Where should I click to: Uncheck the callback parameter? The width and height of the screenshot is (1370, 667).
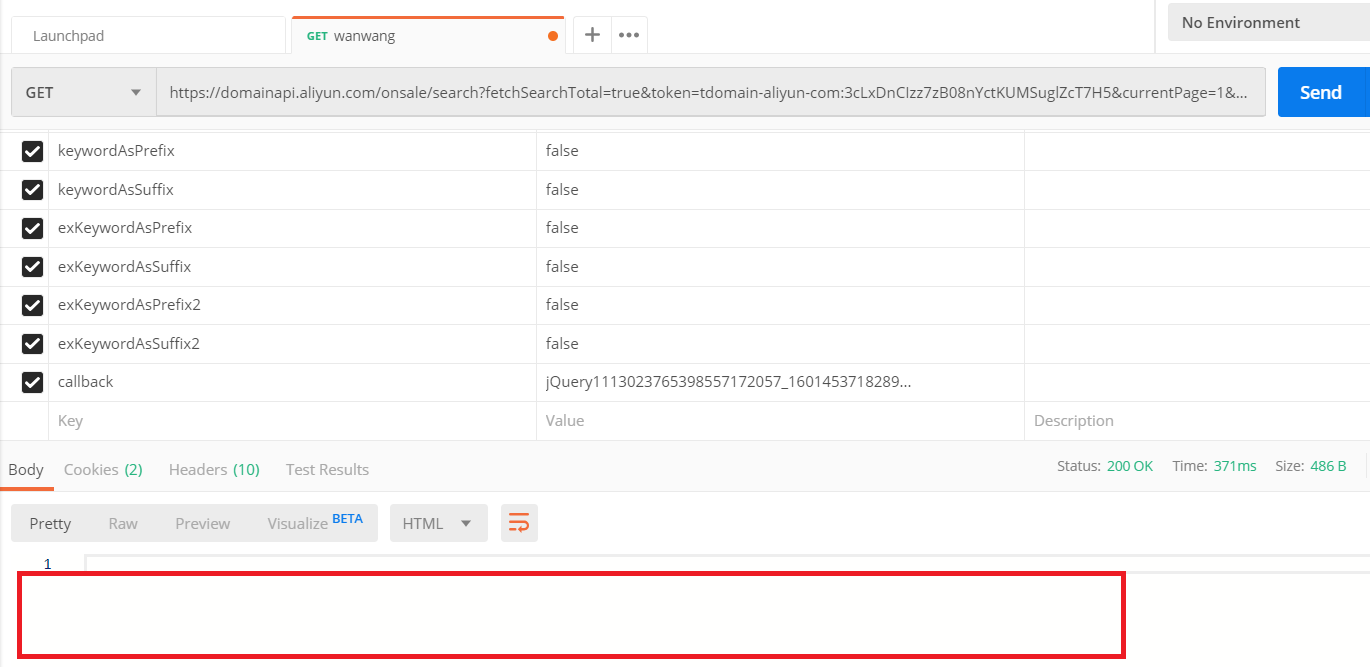tap(32, 382)
